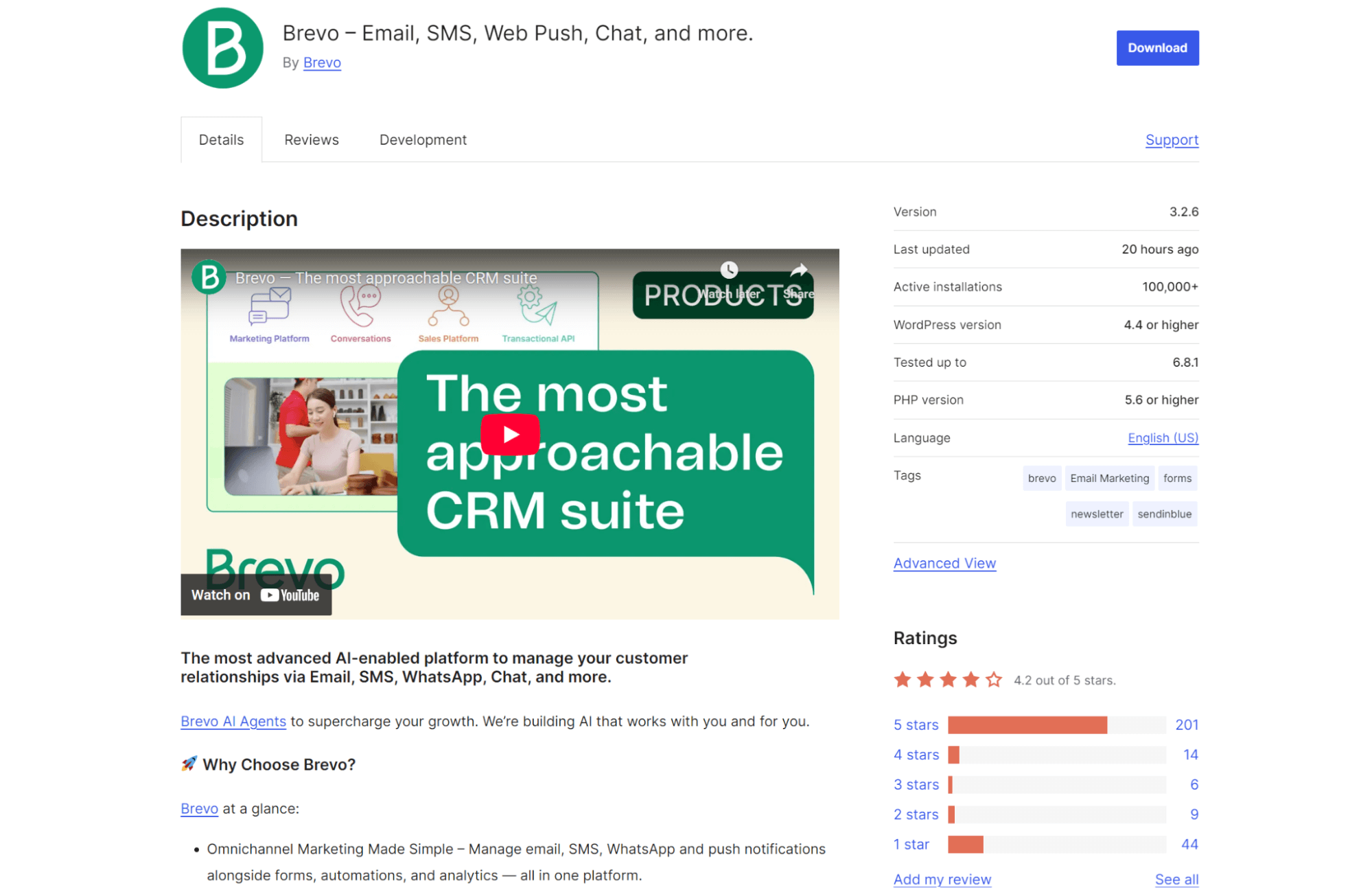Viewport: 1372px width, 890px height.
Task: Click the first filled rating star
Action: pyautogui.click(x=903, y=680)
